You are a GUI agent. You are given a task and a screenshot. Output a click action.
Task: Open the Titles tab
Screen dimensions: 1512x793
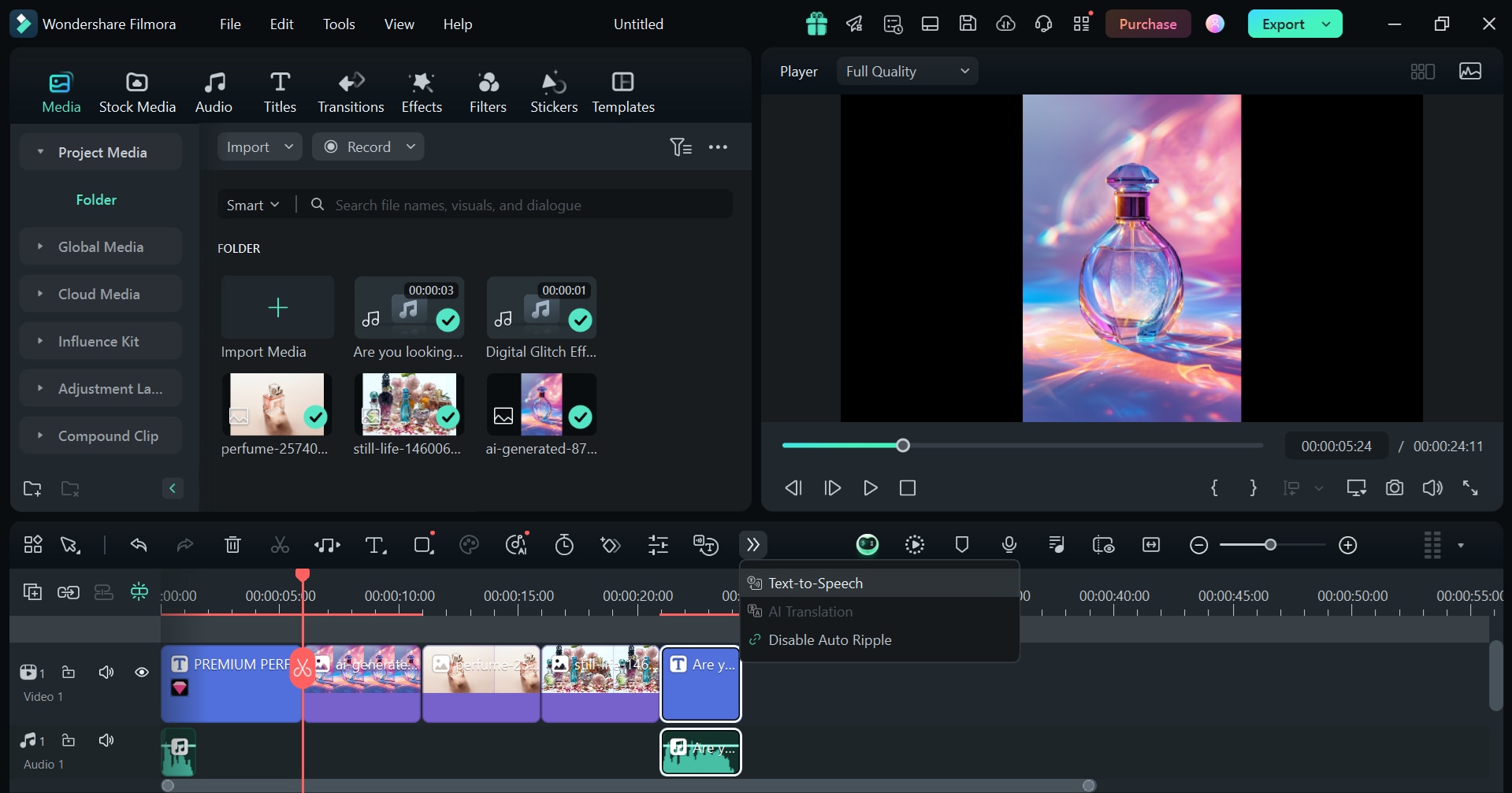(280, 92)
